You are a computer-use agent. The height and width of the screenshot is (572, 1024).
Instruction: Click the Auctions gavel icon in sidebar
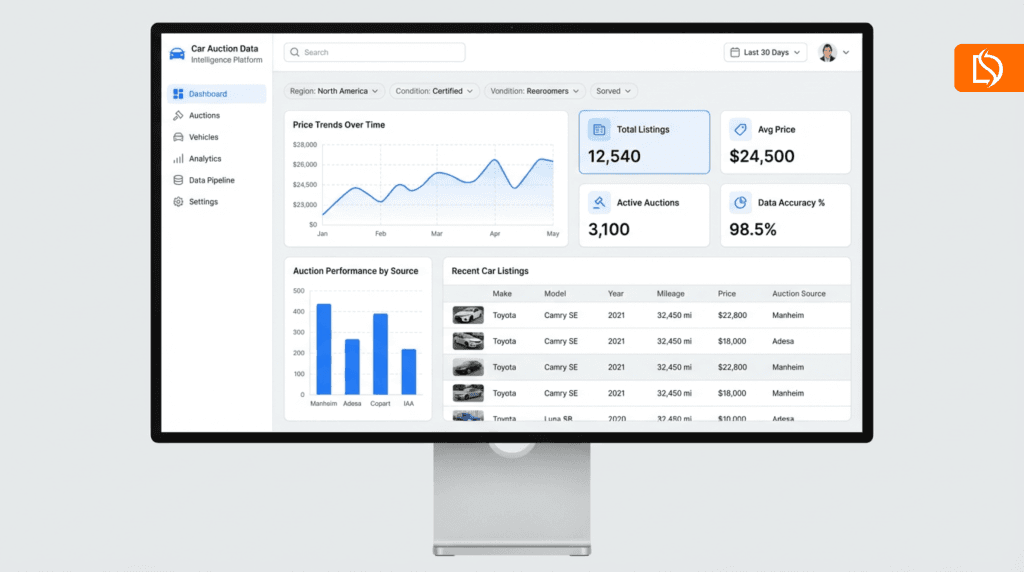(x=178, y=116)
